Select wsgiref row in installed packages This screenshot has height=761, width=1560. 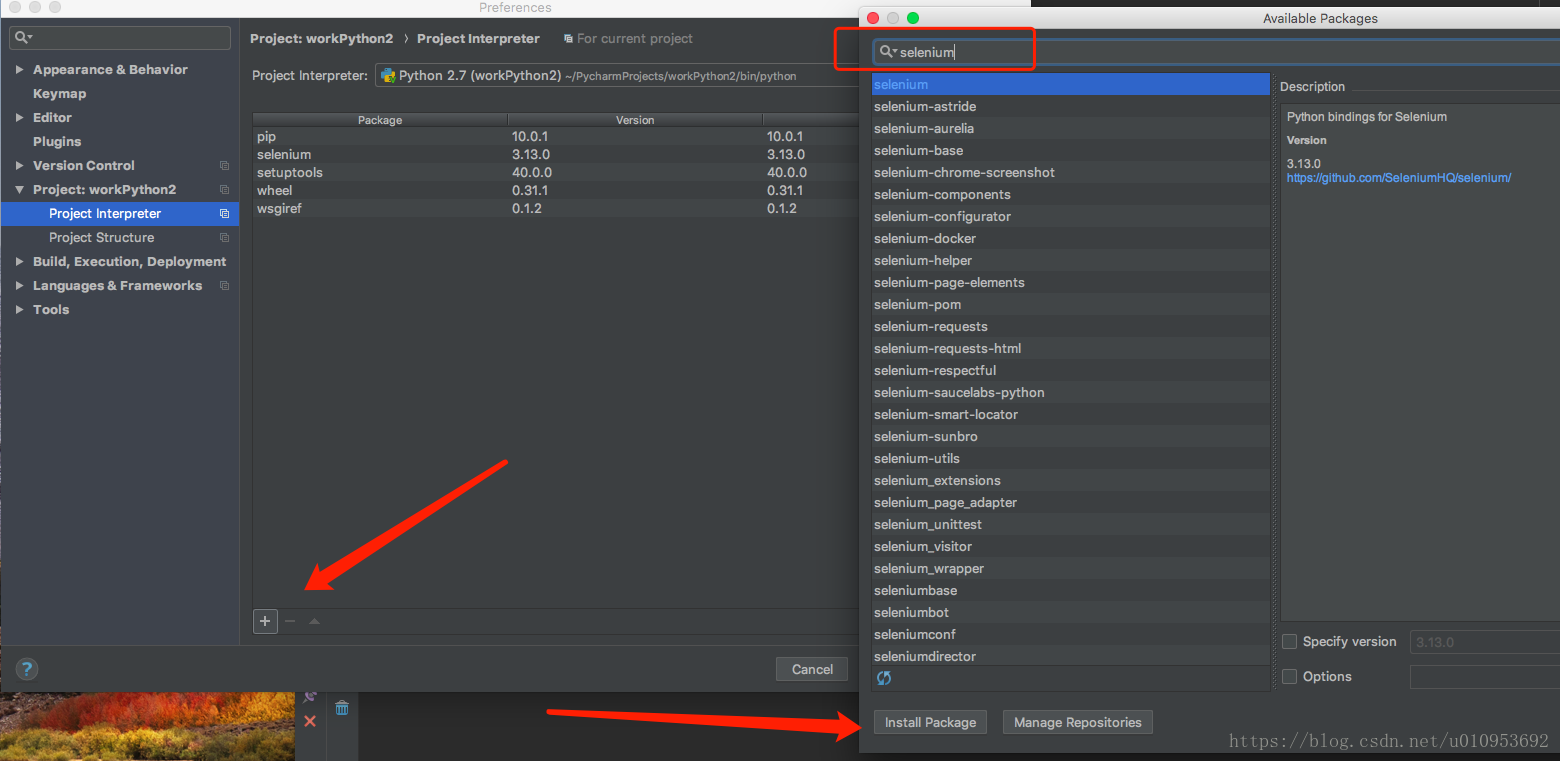(x=556, y=209)
